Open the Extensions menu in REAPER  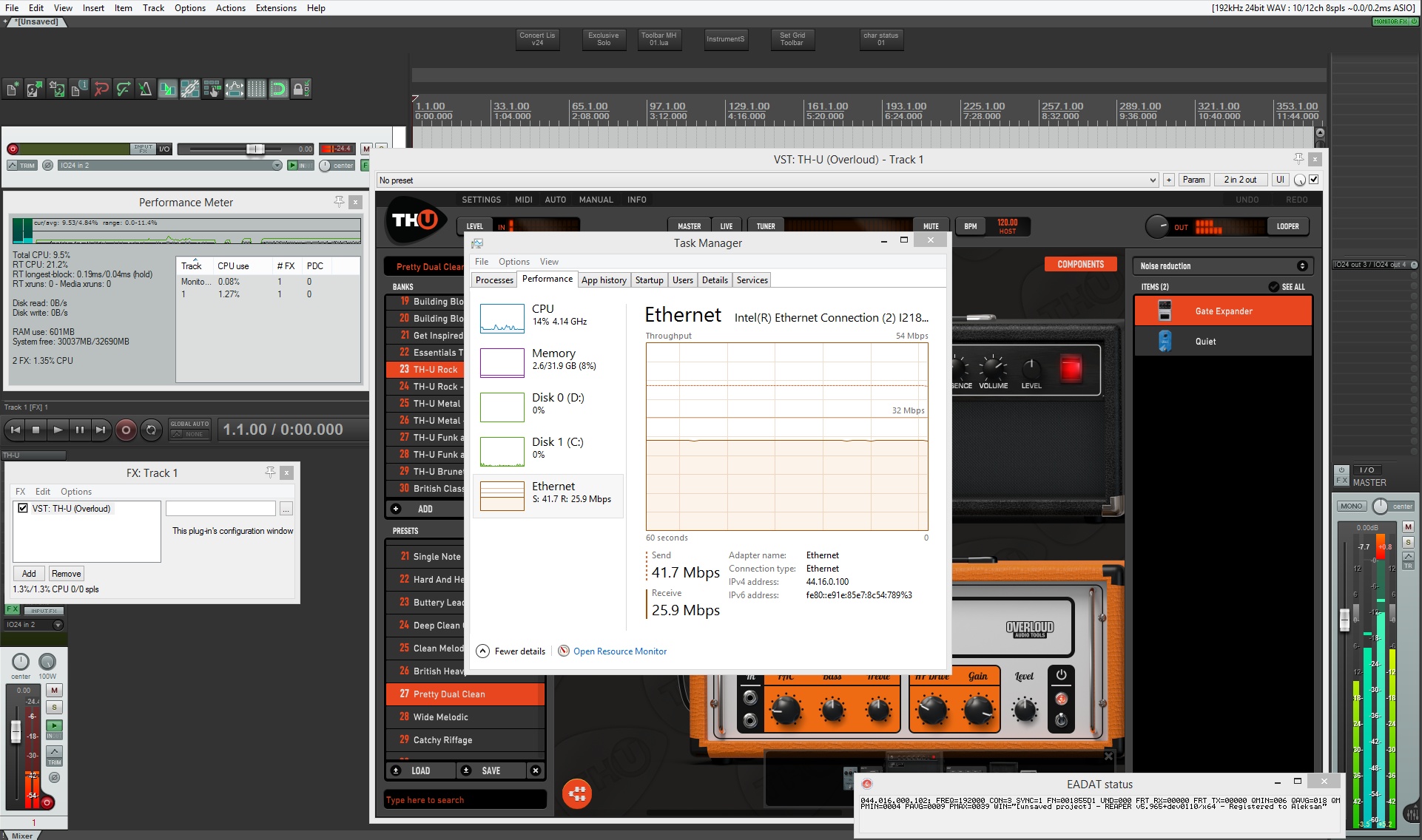coord(276,8)
